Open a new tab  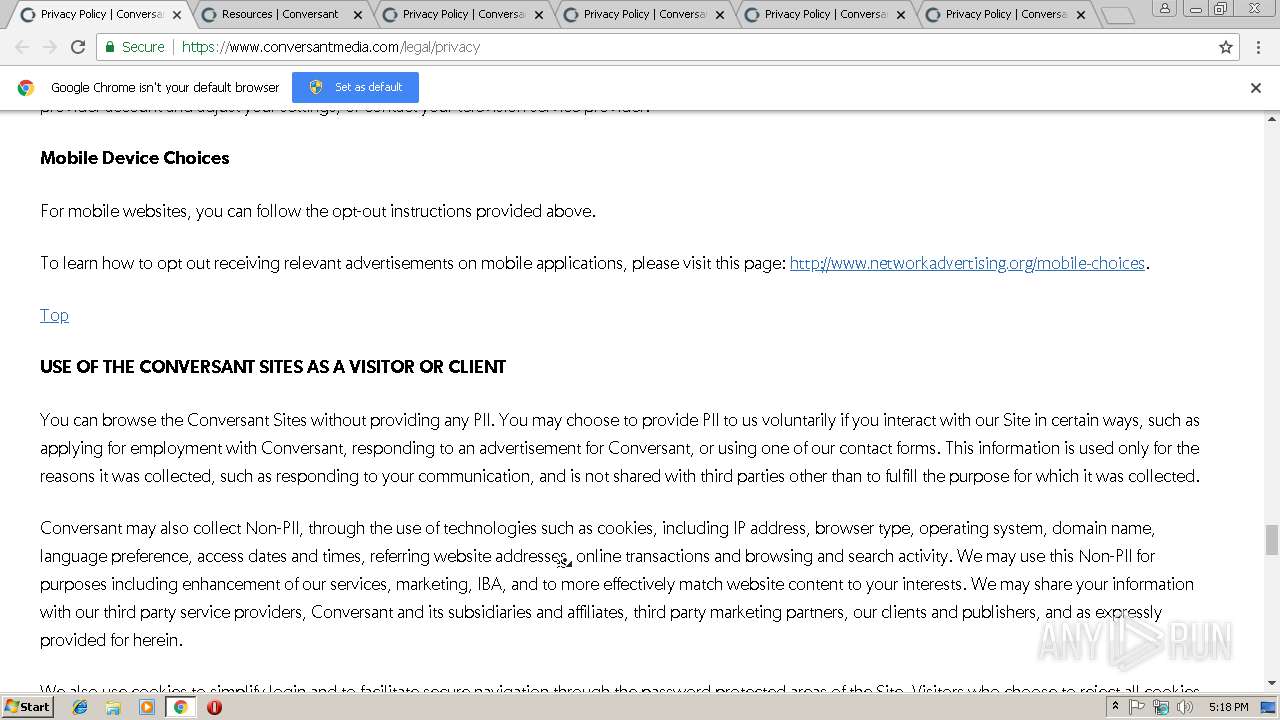(1117, 15)
